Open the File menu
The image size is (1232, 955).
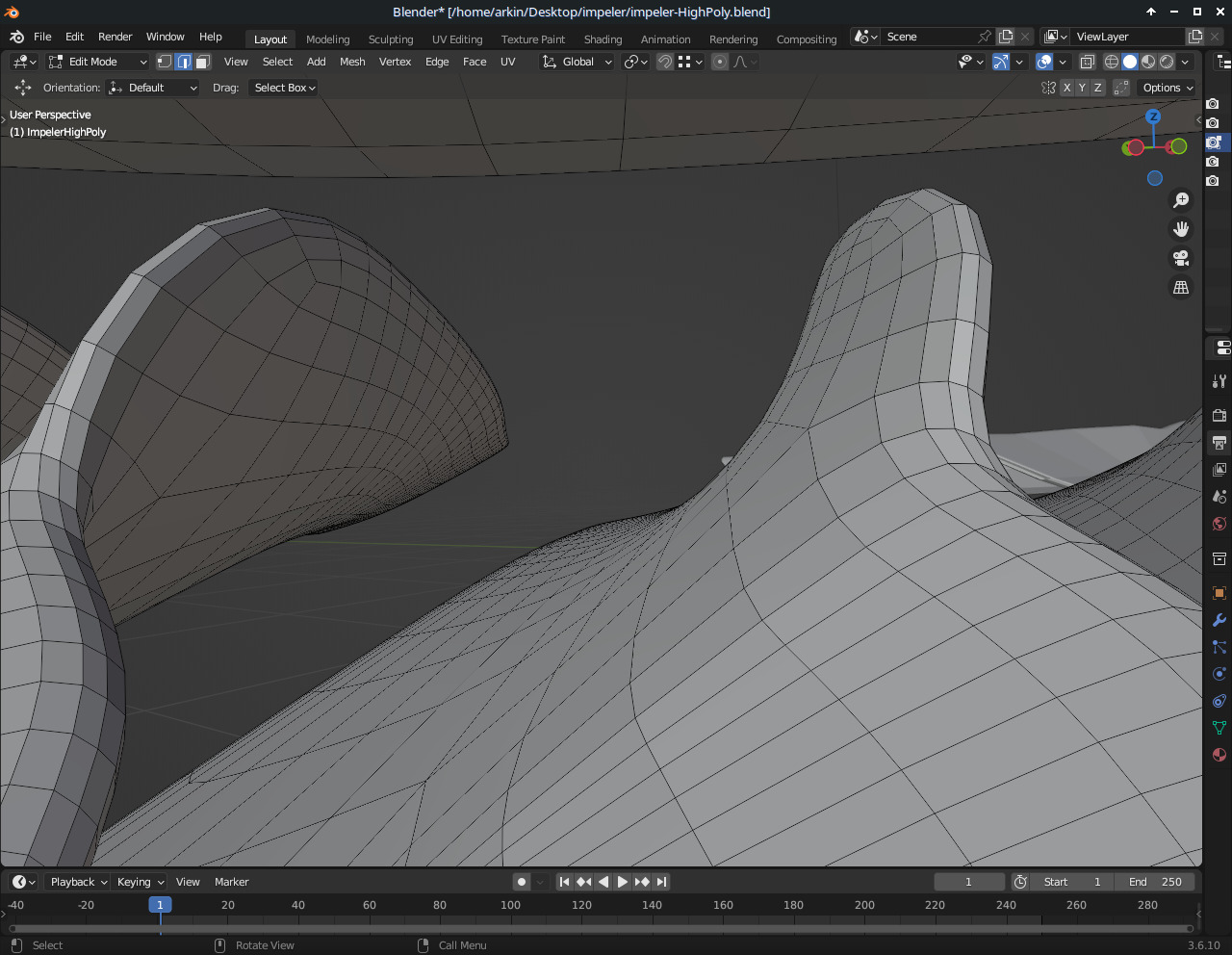(x=42, y=37)
